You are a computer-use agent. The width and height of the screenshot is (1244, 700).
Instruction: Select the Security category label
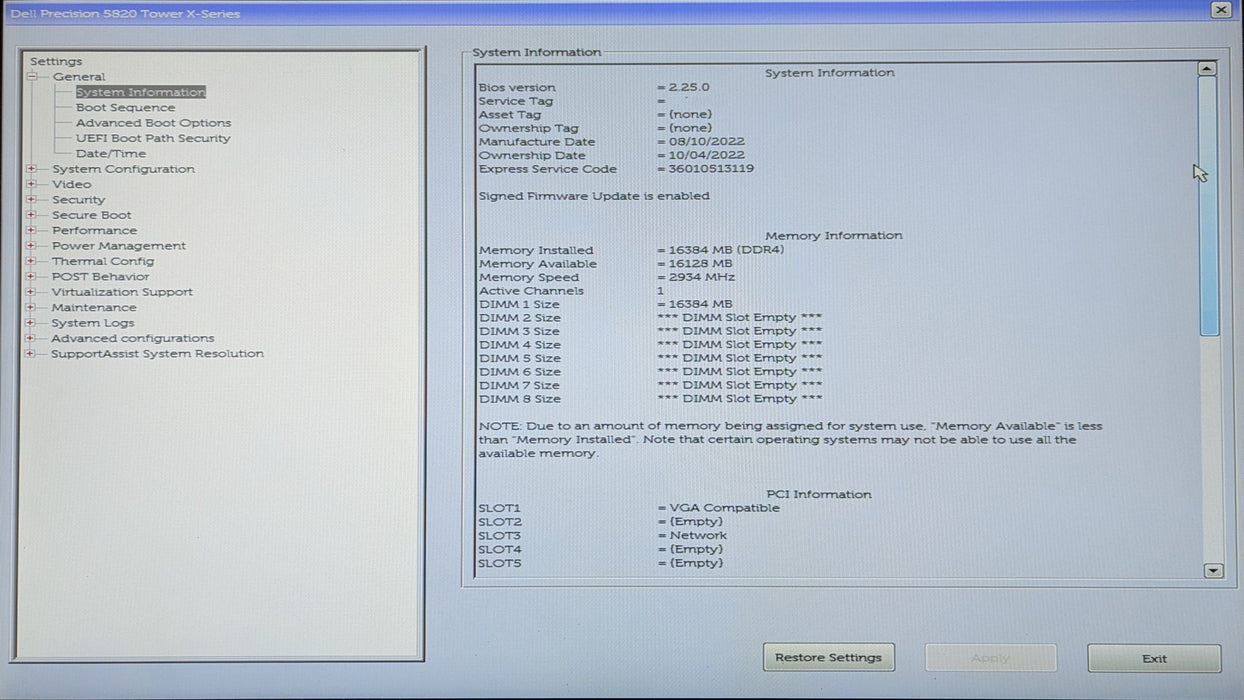coord(78,200)
